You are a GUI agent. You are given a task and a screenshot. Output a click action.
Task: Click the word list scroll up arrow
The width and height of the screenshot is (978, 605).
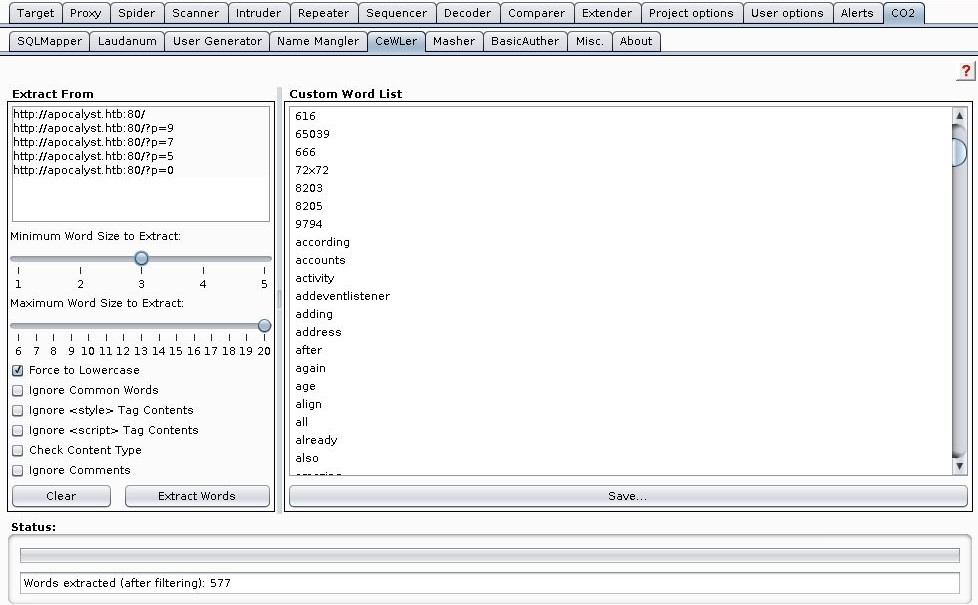pyautogui.click(x=959, y=115)
